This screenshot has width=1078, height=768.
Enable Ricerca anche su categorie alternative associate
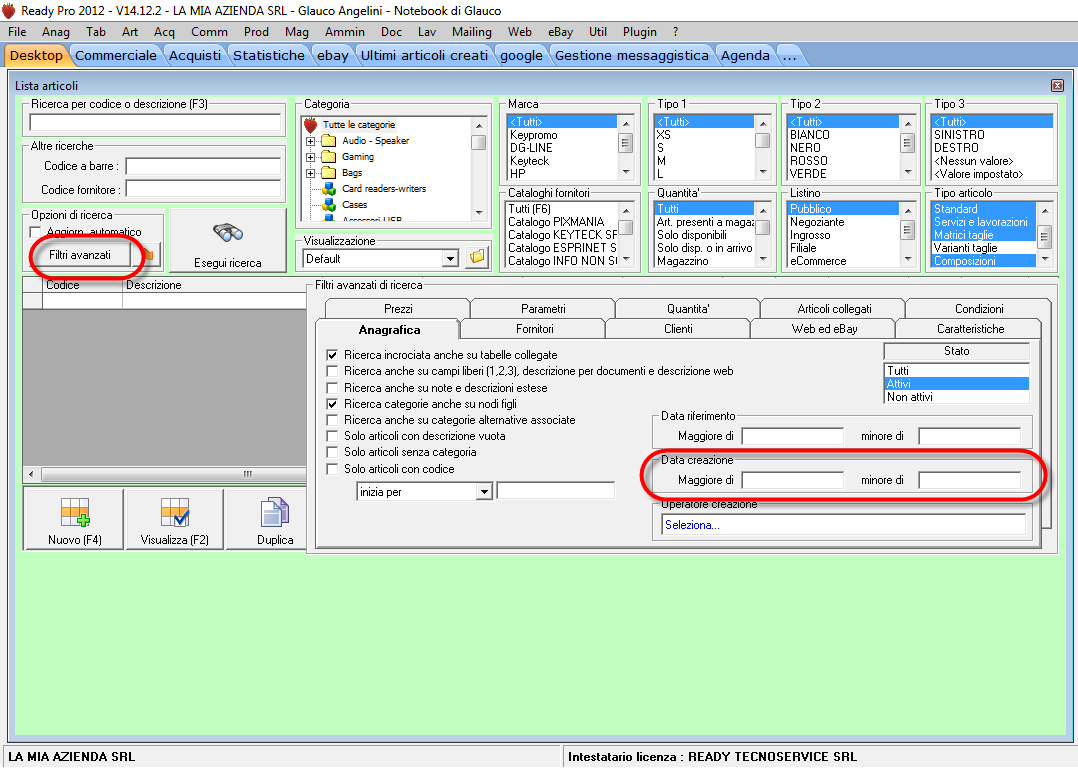tap(332, 420)
